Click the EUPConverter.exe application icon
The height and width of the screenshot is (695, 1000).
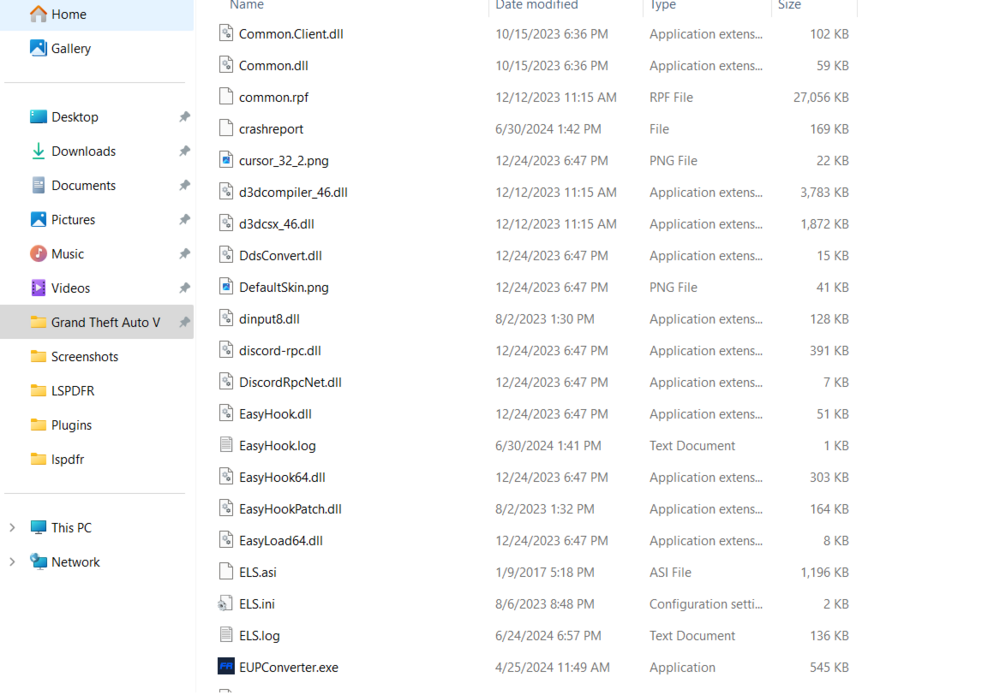click(224, 666)
